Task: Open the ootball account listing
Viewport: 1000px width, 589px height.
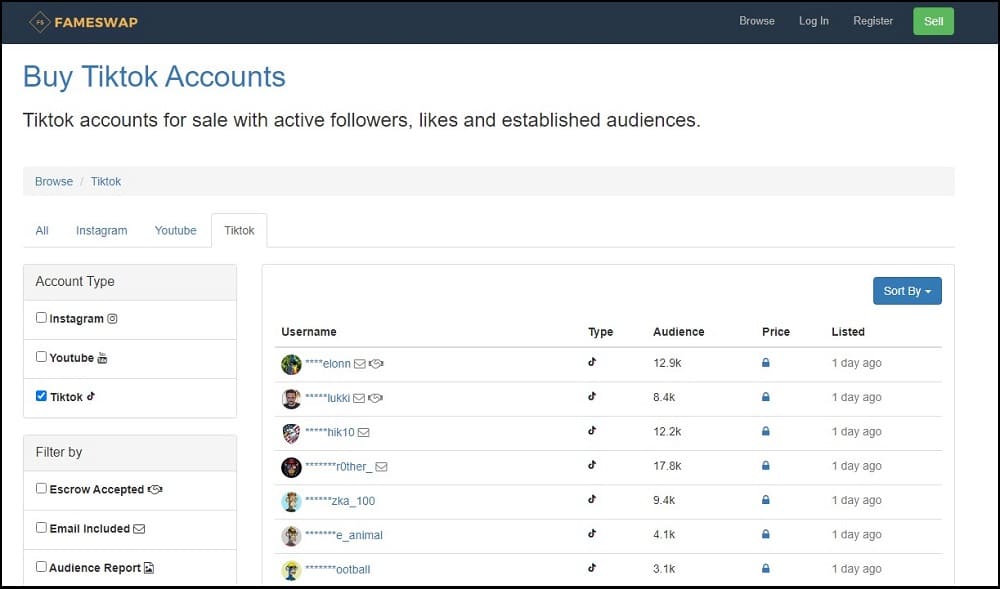Action: point(337,569)
